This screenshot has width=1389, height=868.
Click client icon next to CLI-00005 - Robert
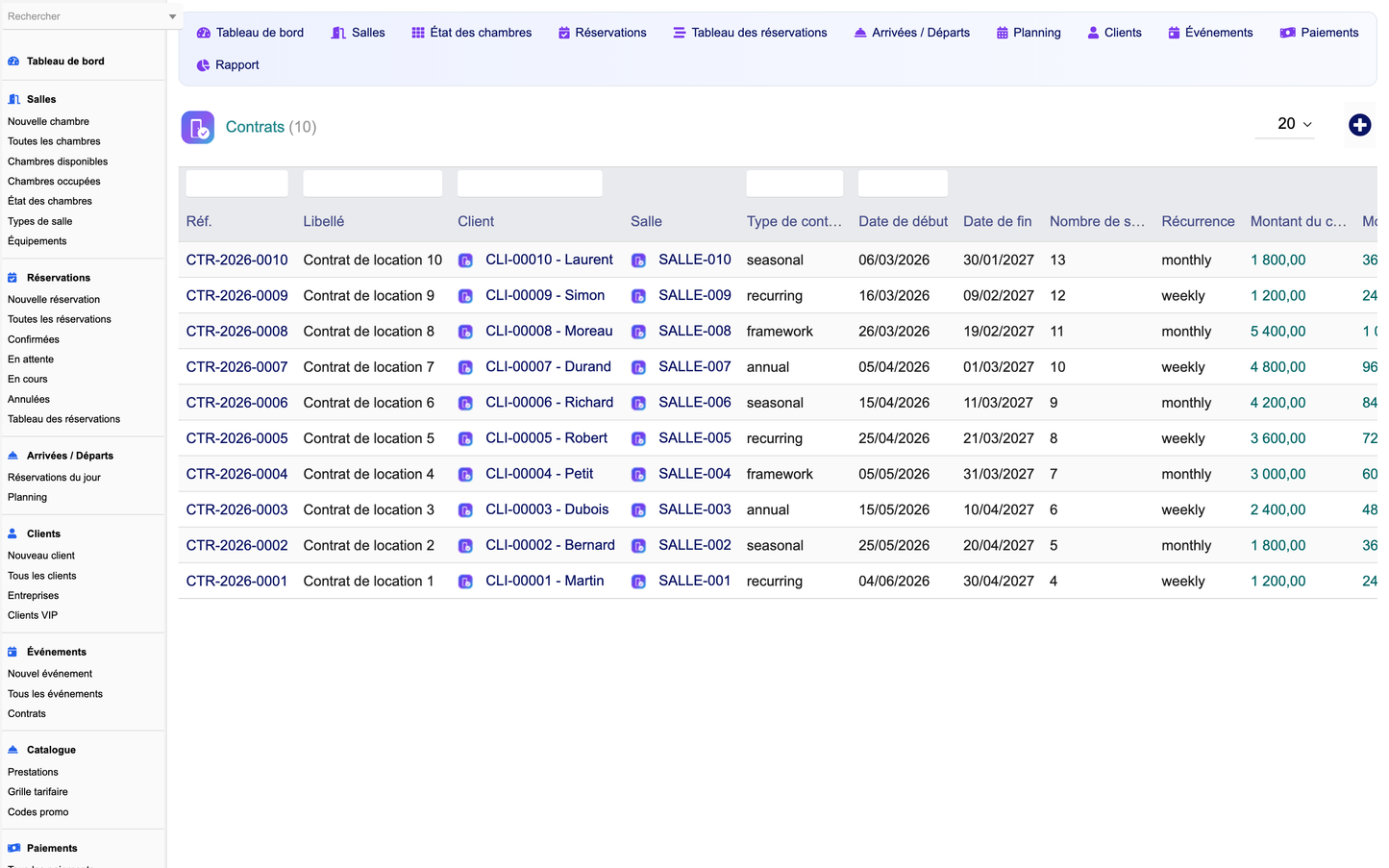point(465,438)
